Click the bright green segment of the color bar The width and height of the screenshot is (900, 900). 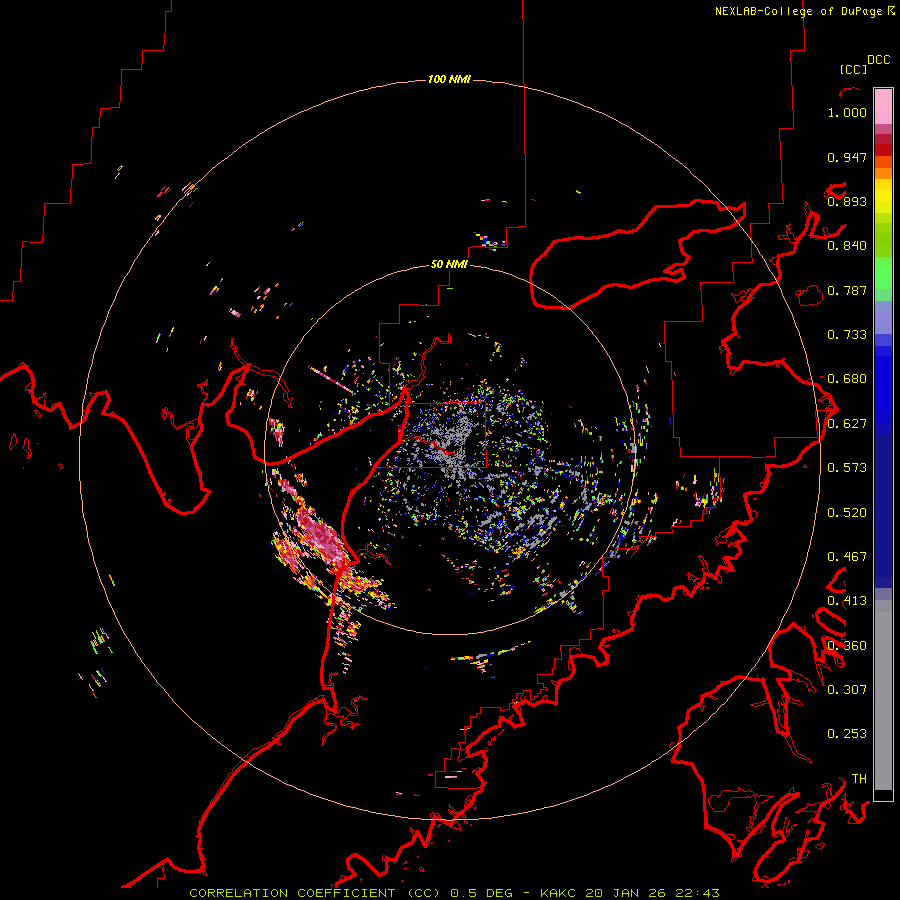[883, 273]
